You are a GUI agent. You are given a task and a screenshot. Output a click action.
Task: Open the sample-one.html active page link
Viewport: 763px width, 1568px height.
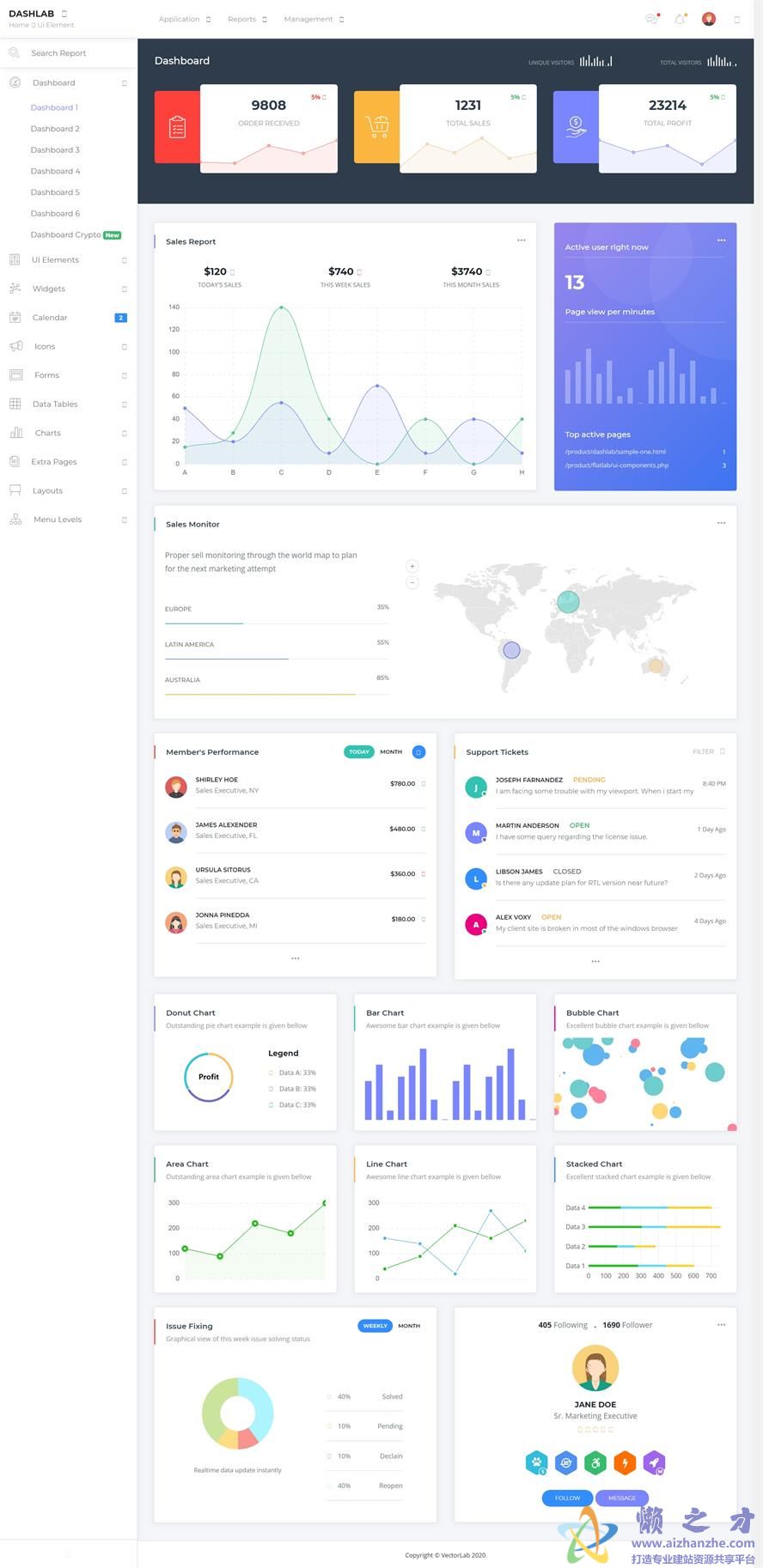(615, 452)
